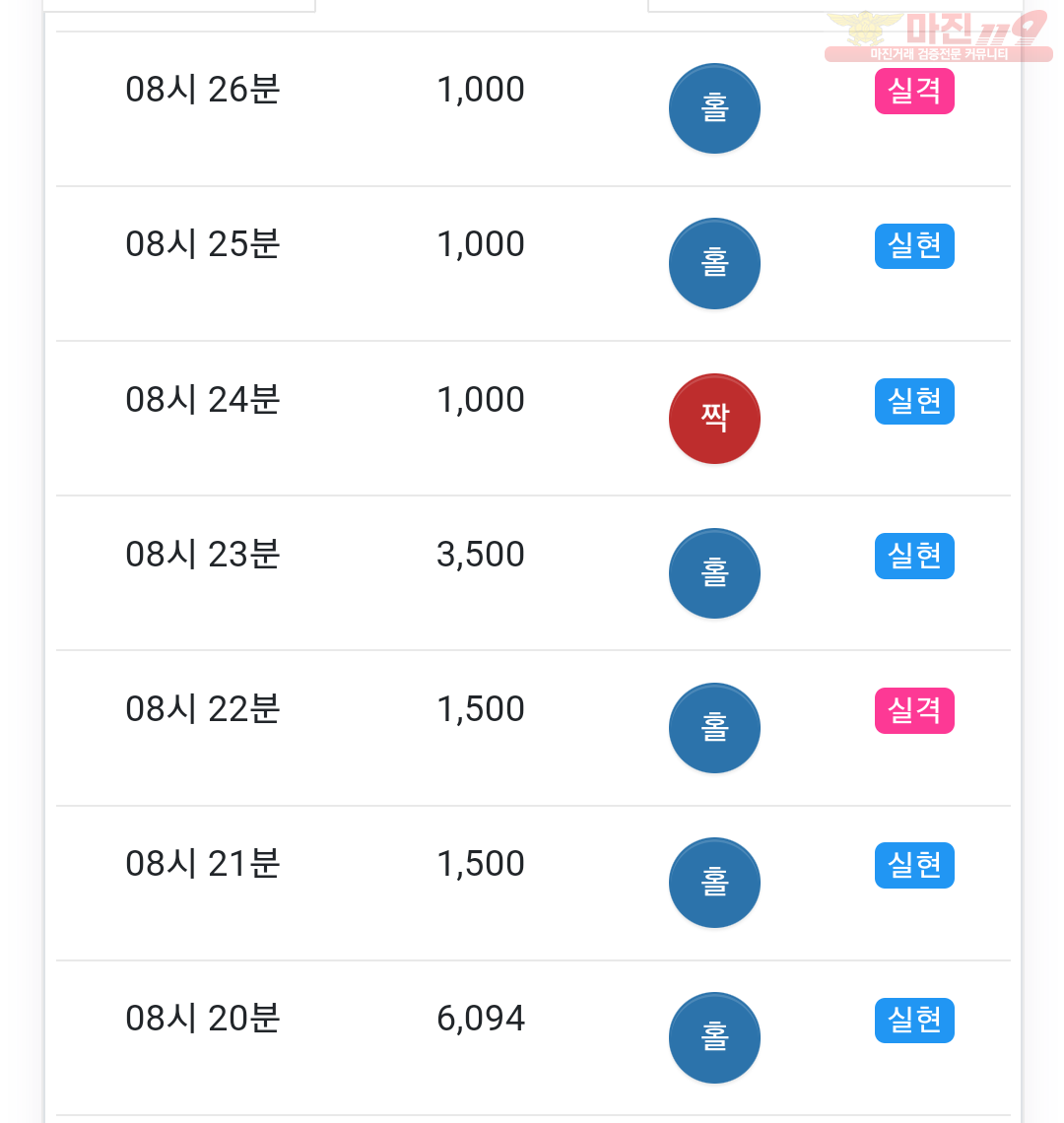Click the blue 홀 circle for 08시 22분
Screen dimensions: 1064x1123
[713, 728]
